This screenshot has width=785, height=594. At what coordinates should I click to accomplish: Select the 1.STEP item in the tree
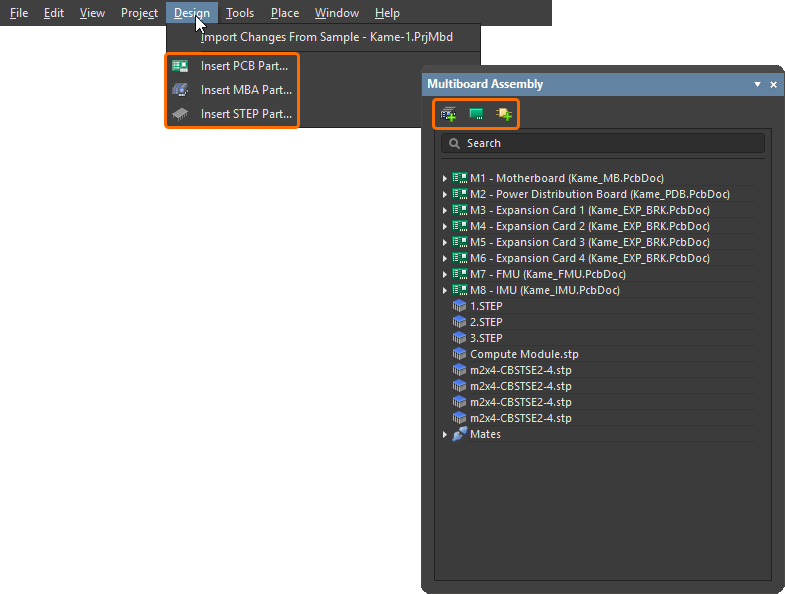pyautogui.click(x=486, y=306)
